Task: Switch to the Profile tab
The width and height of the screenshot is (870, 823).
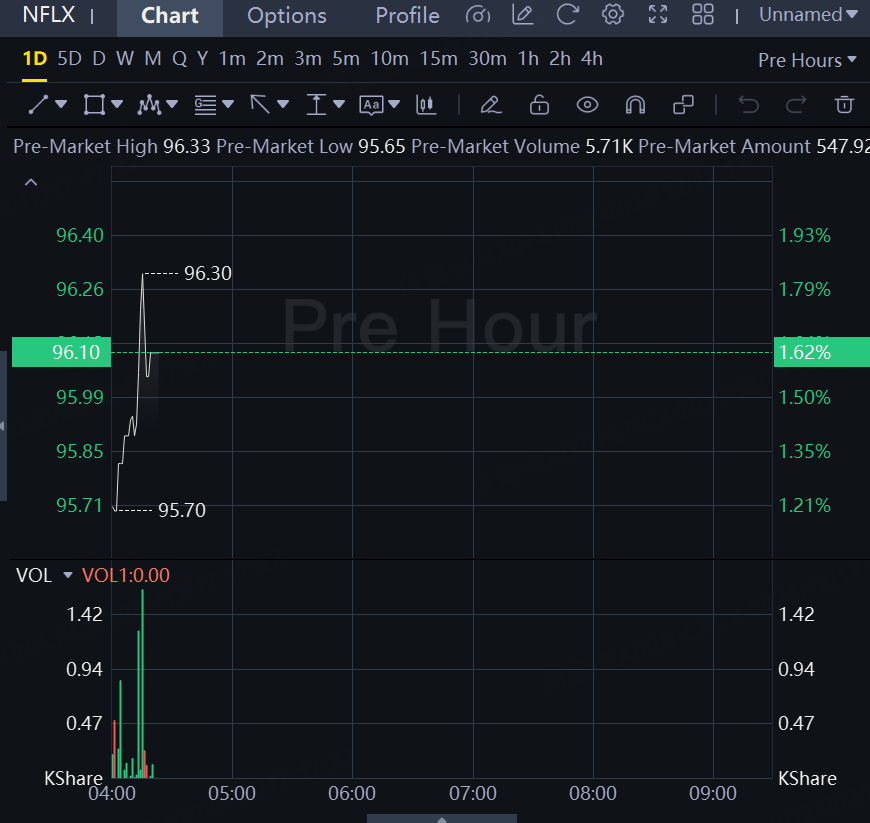Action: tap(407, 16)
